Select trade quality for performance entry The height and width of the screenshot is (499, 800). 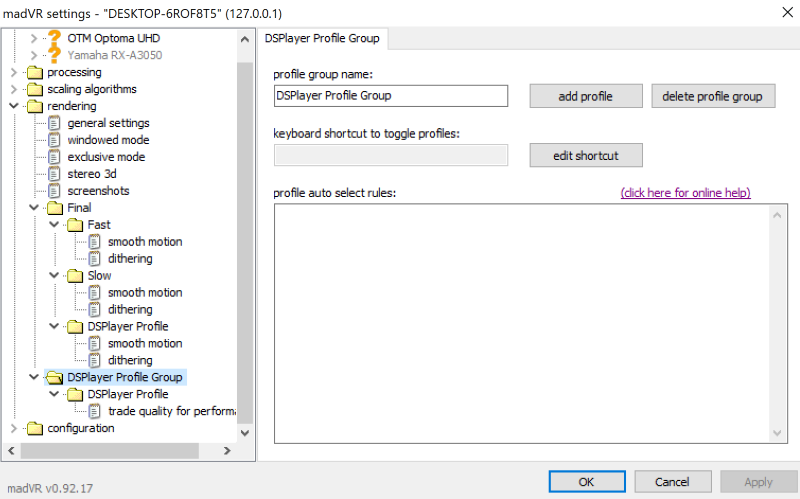point(171,411)
